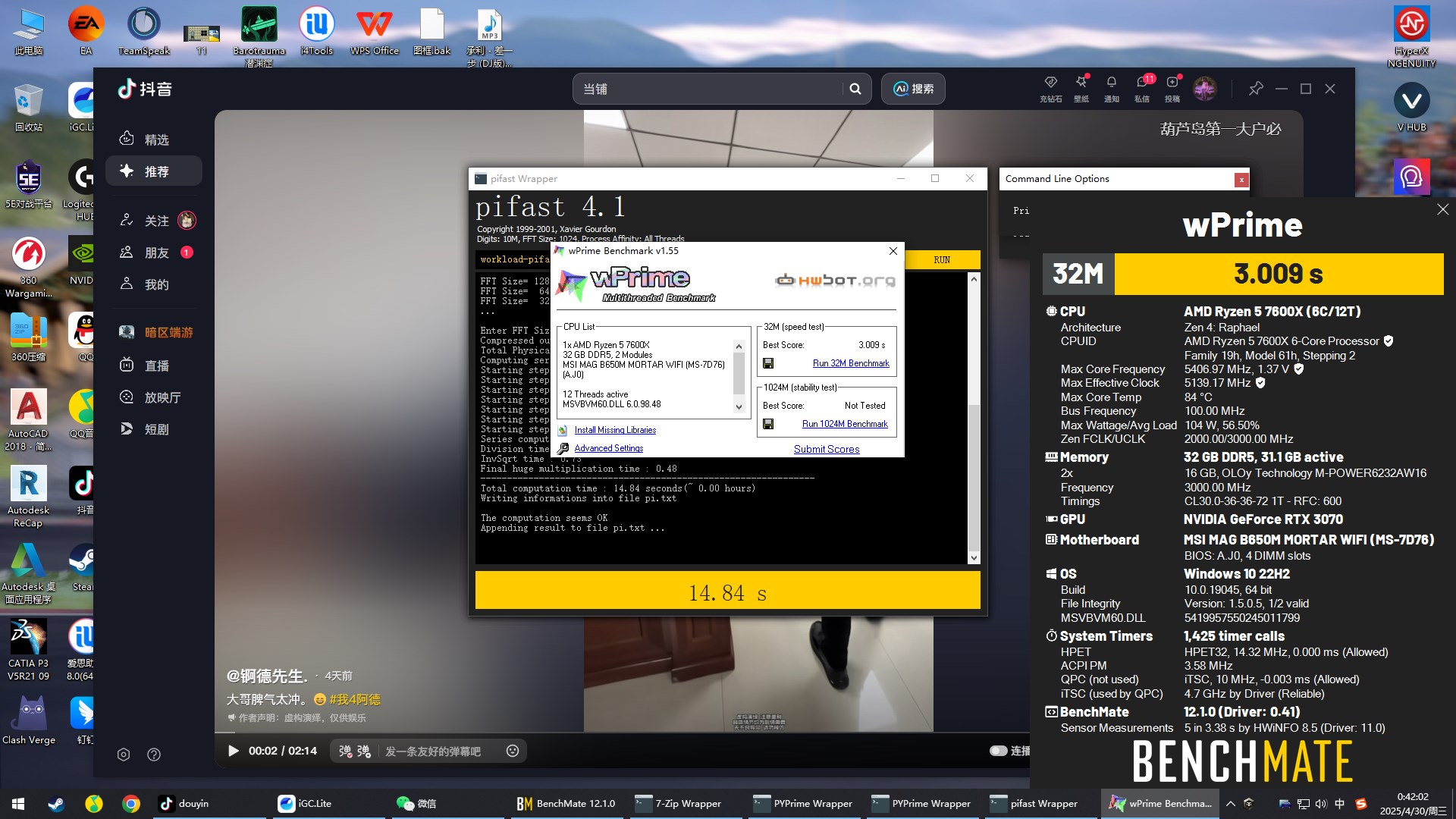Open 通知 notifications bell

point(1112,88)
